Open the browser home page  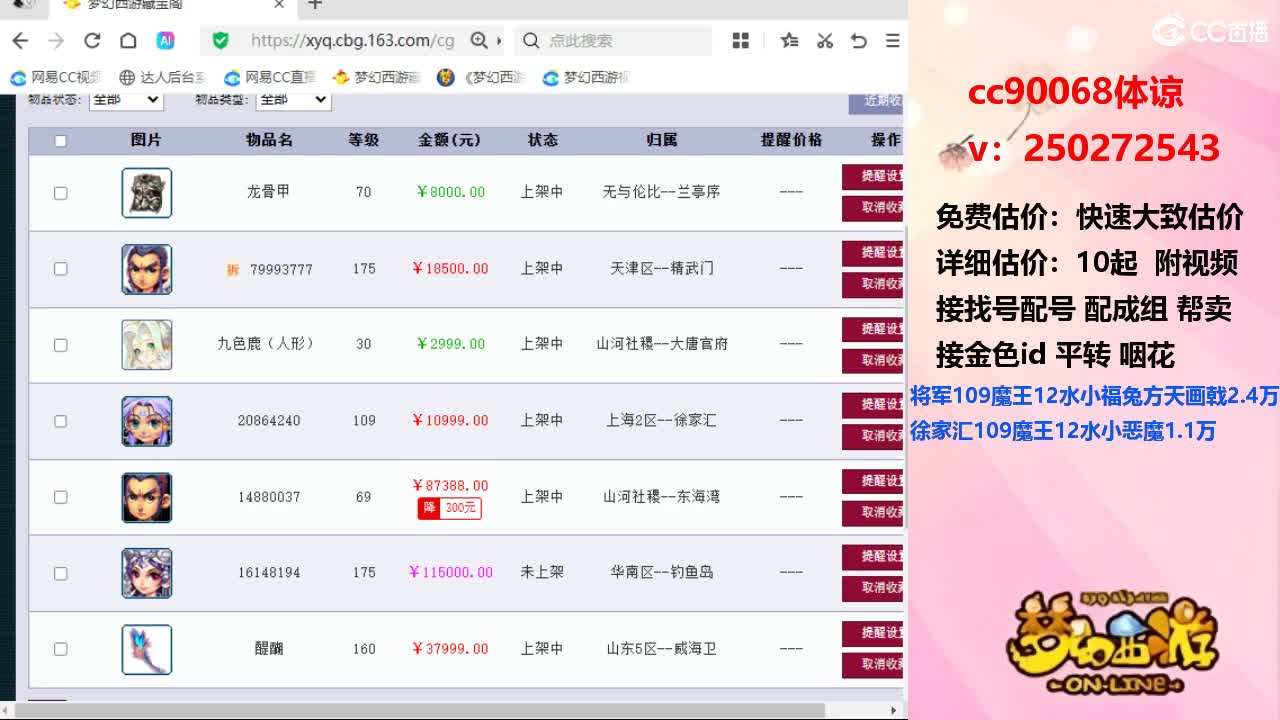[128, 41]
